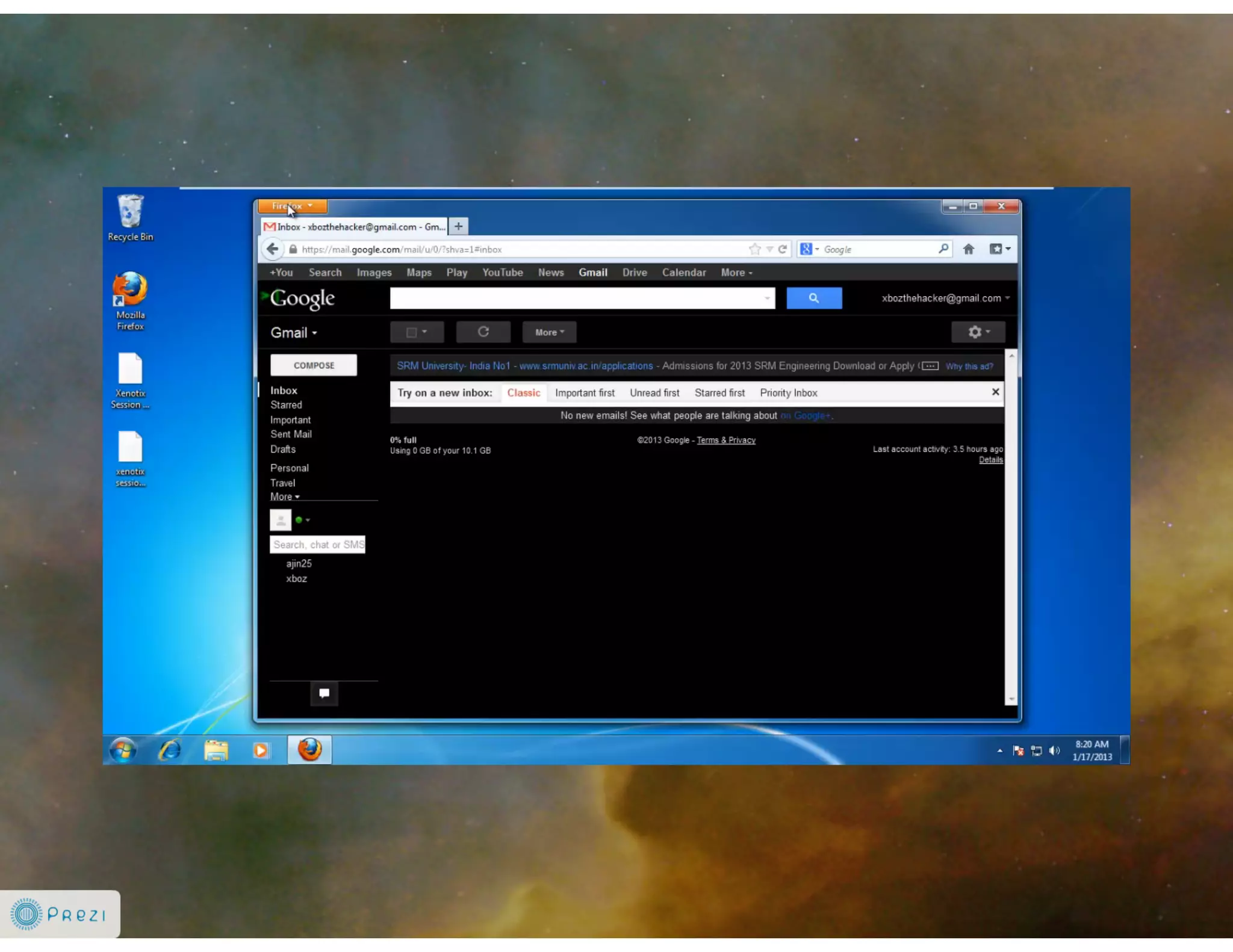The width and height of the screenshot is (1233, 952).
Task: Select the Inbox Gmail browser tab
Action: (x=355, y=227)
